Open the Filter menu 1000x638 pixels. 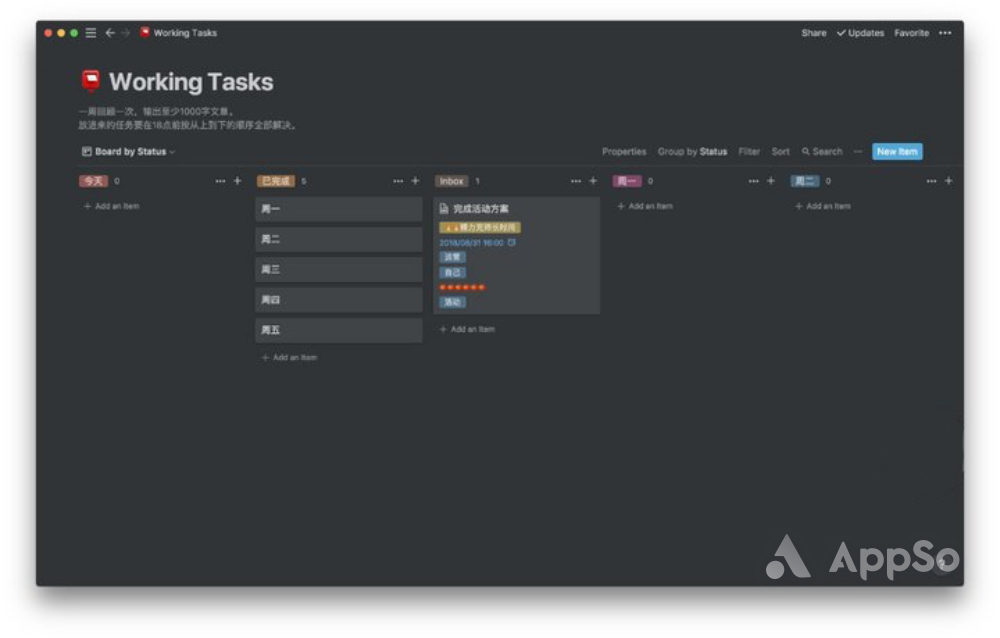coord(749,152)
